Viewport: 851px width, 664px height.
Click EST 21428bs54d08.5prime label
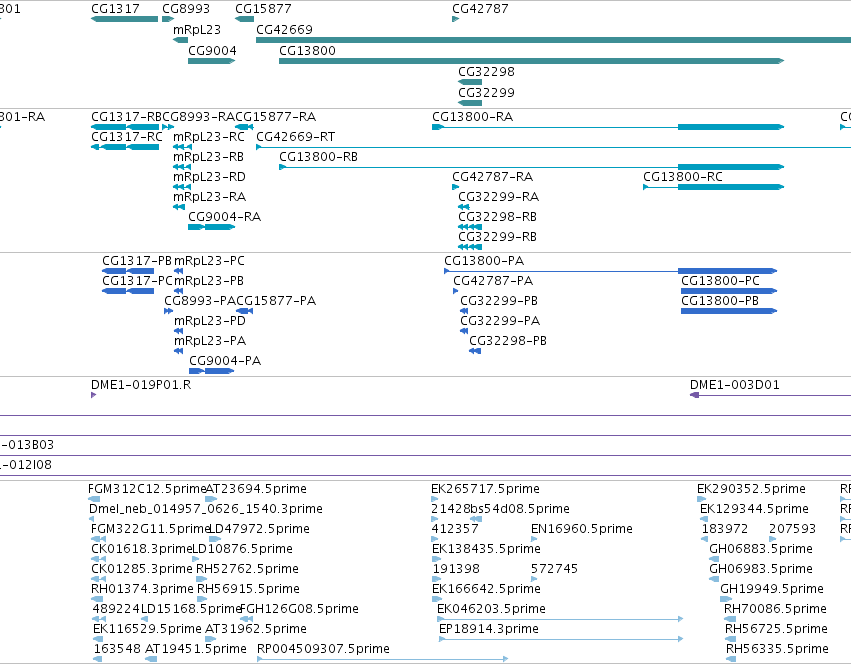(500, 509)
